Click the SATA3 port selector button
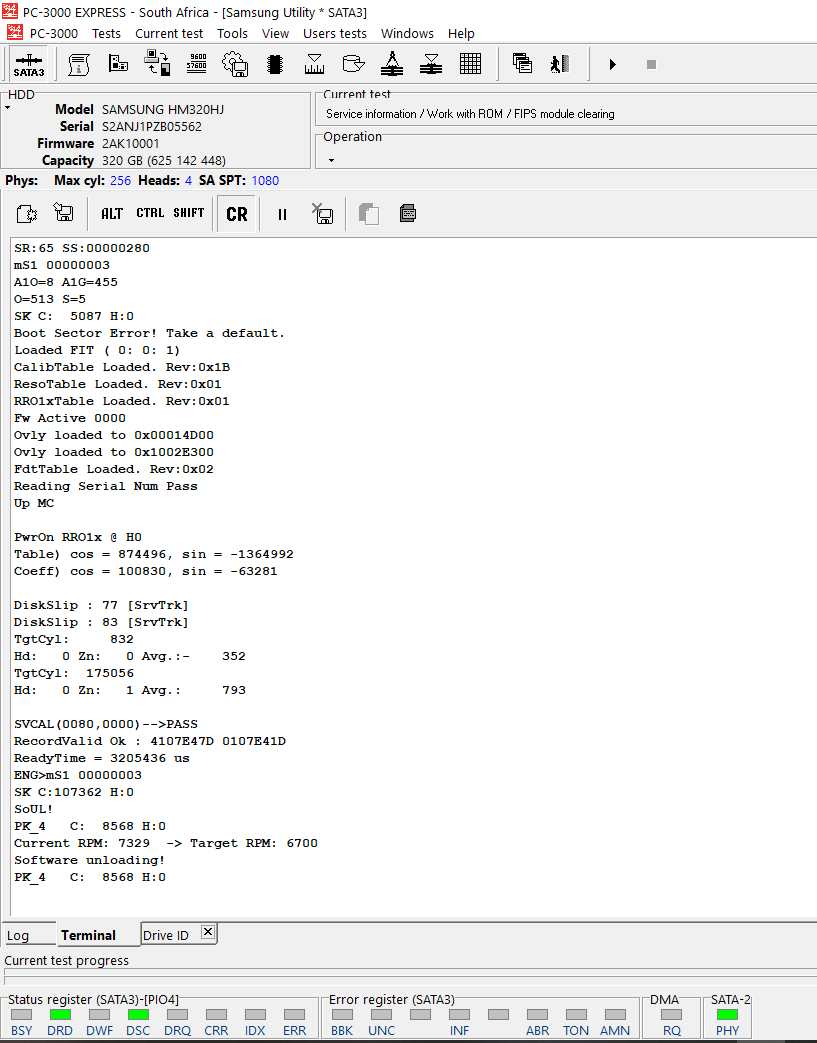This screenshot has height=1043, width=817. coord(29,65)
